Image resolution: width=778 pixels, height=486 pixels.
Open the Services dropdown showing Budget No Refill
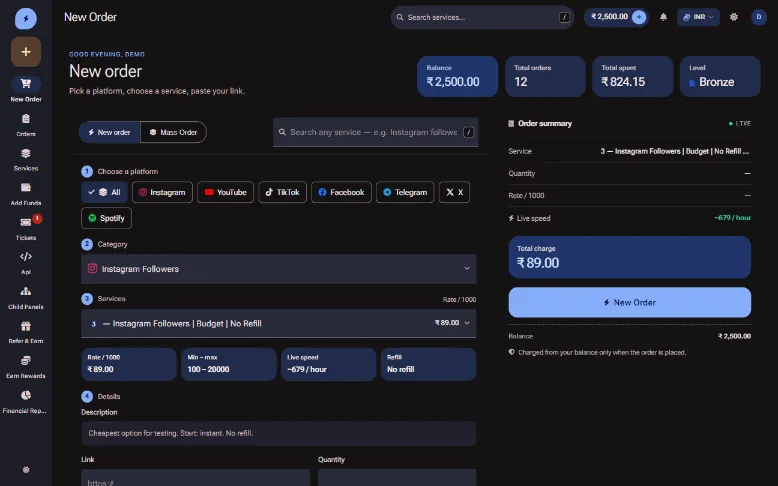(x=278, y=323)
